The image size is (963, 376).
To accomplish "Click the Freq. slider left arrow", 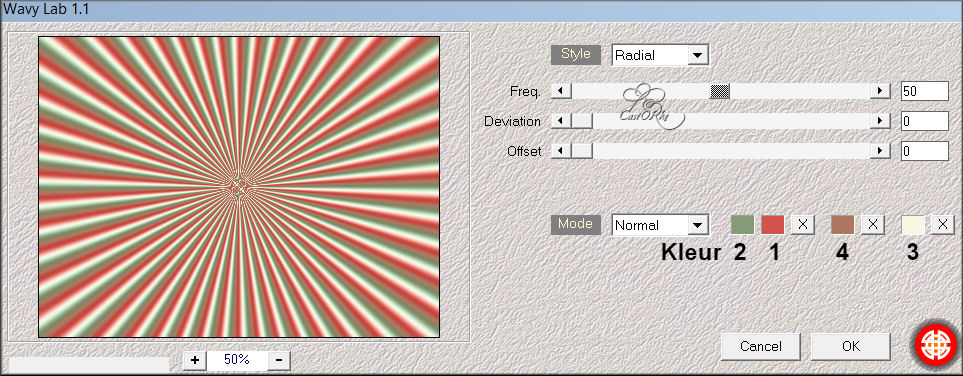I will (561, 91).
